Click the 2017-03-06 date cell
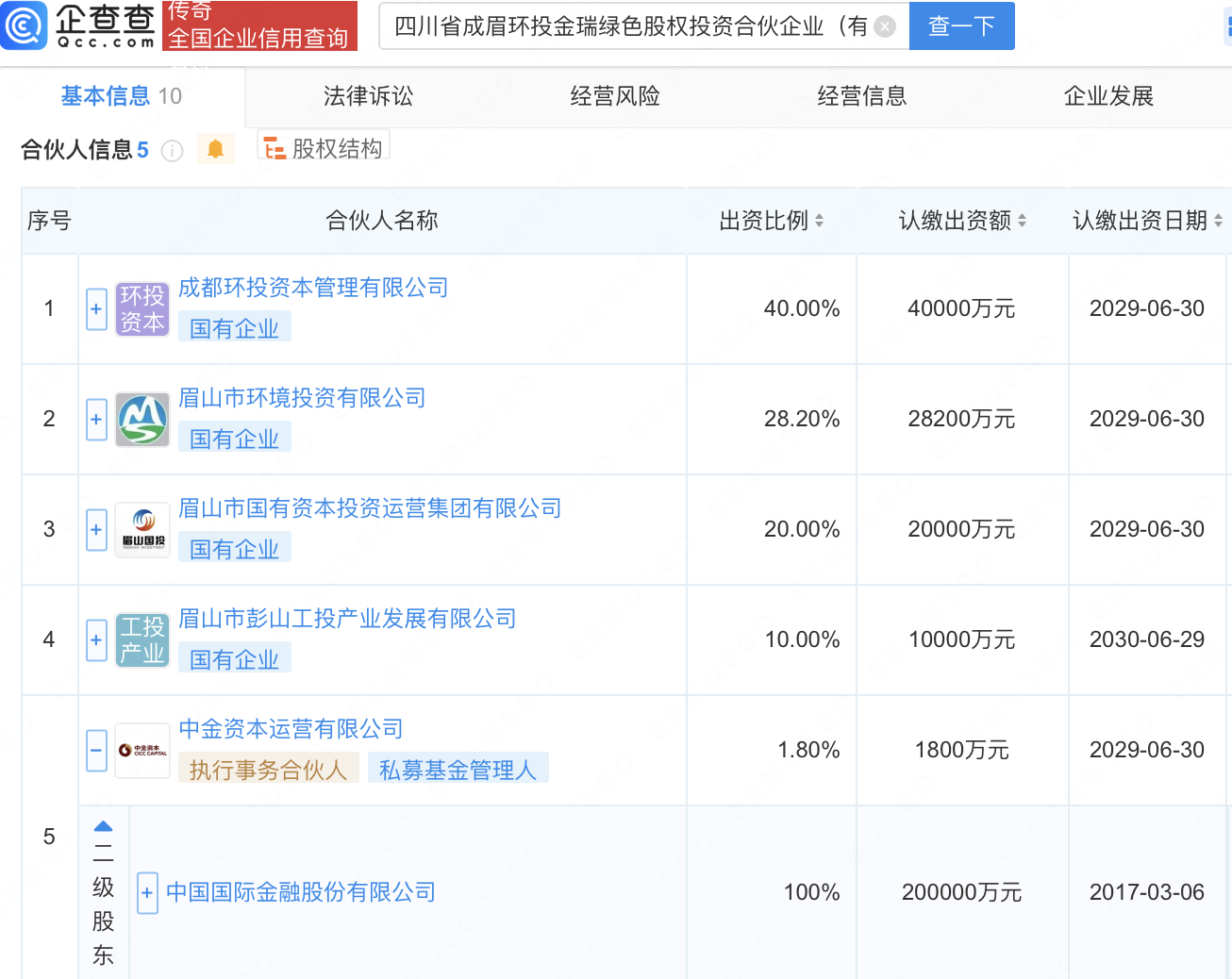The height and width of the screenshot is (979, 1232). [1147, 893]
